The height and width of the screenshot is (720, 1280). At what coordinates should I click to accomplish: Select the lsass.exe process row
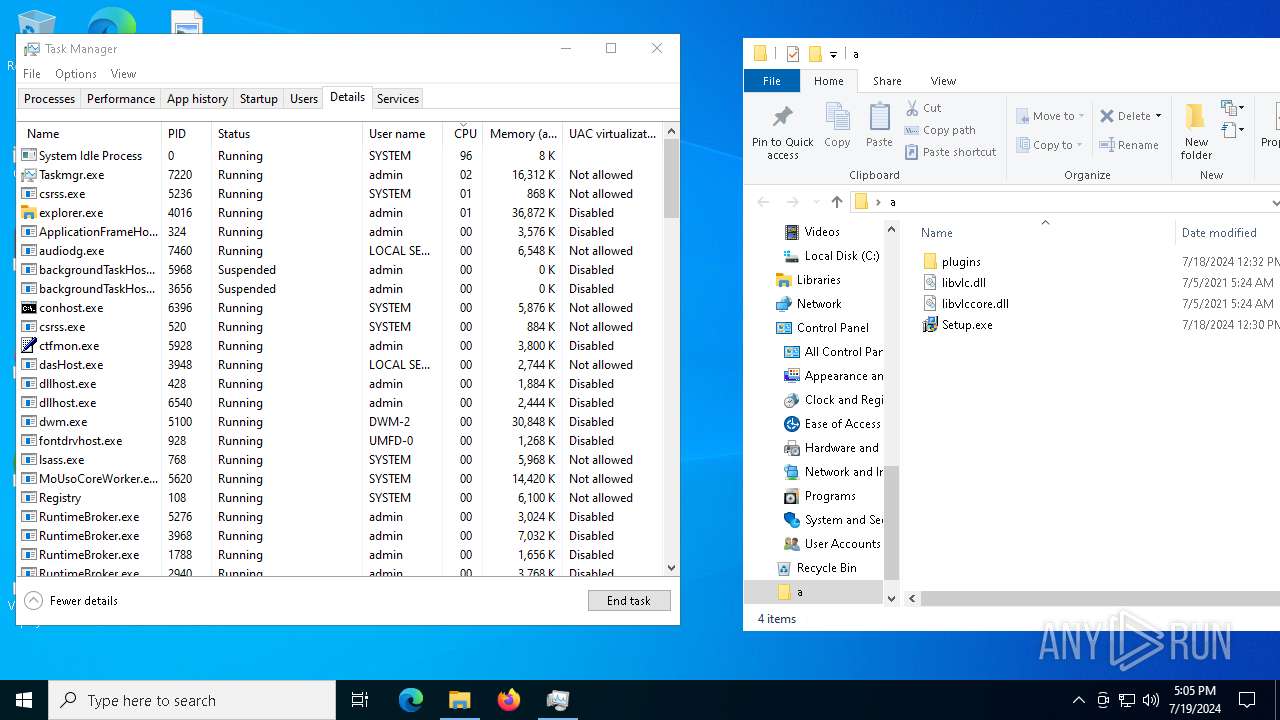coord(340,460)
